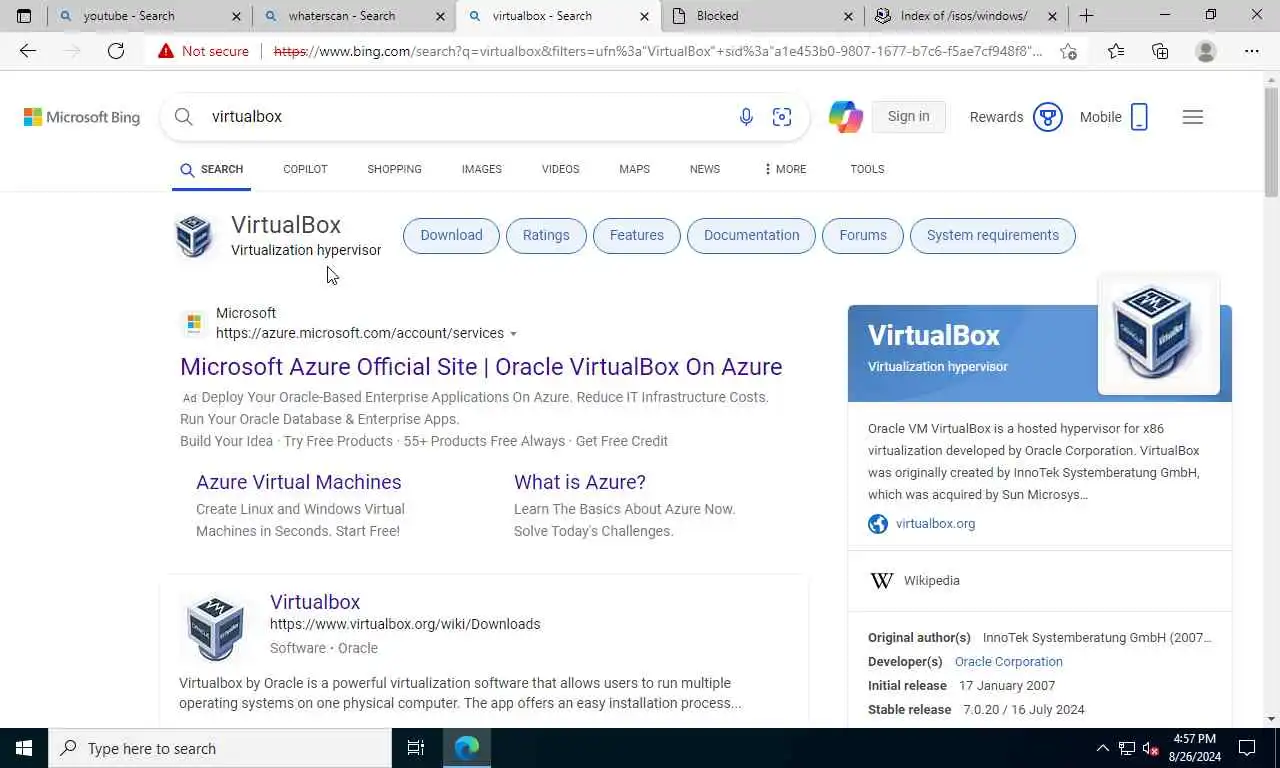This screenshot has height=768, width=1280.
Task: Reload the page with Refresh icon
Action: pos(116,51)
